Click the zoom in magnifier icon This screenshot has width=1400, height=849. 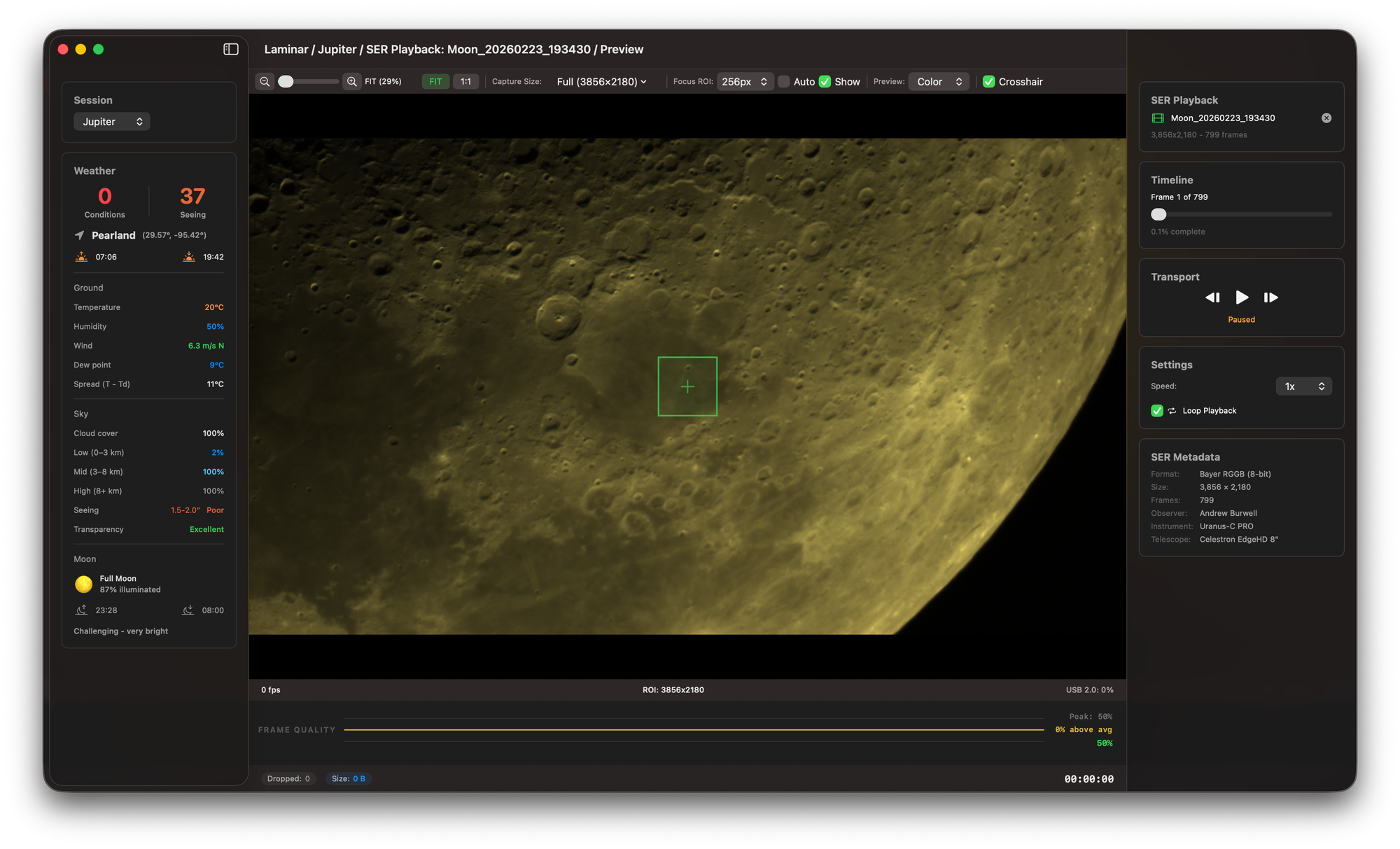click(351, 81)
